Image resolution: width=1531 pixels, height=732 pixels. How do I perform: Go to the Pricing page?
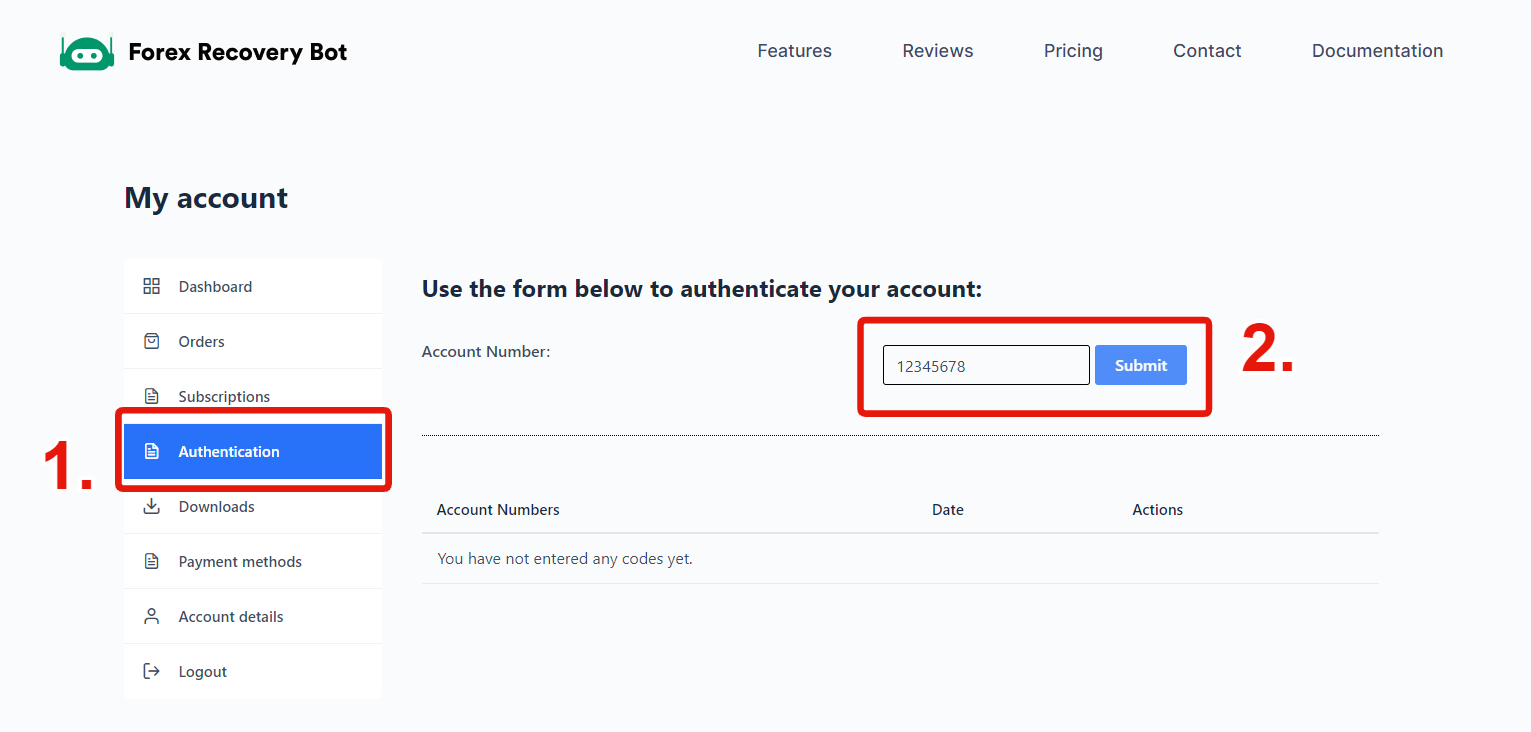1073,51
